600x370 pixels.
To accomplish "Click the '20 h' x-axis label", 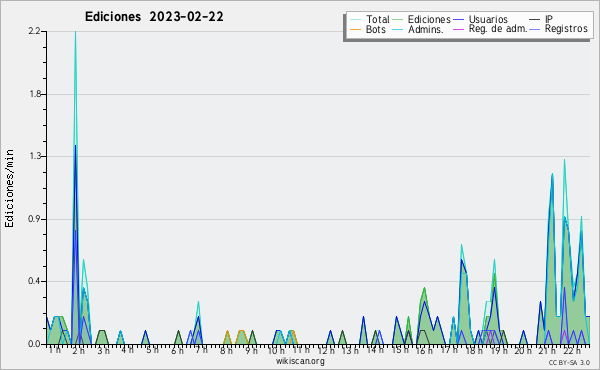I will click(x=523, y=350).
